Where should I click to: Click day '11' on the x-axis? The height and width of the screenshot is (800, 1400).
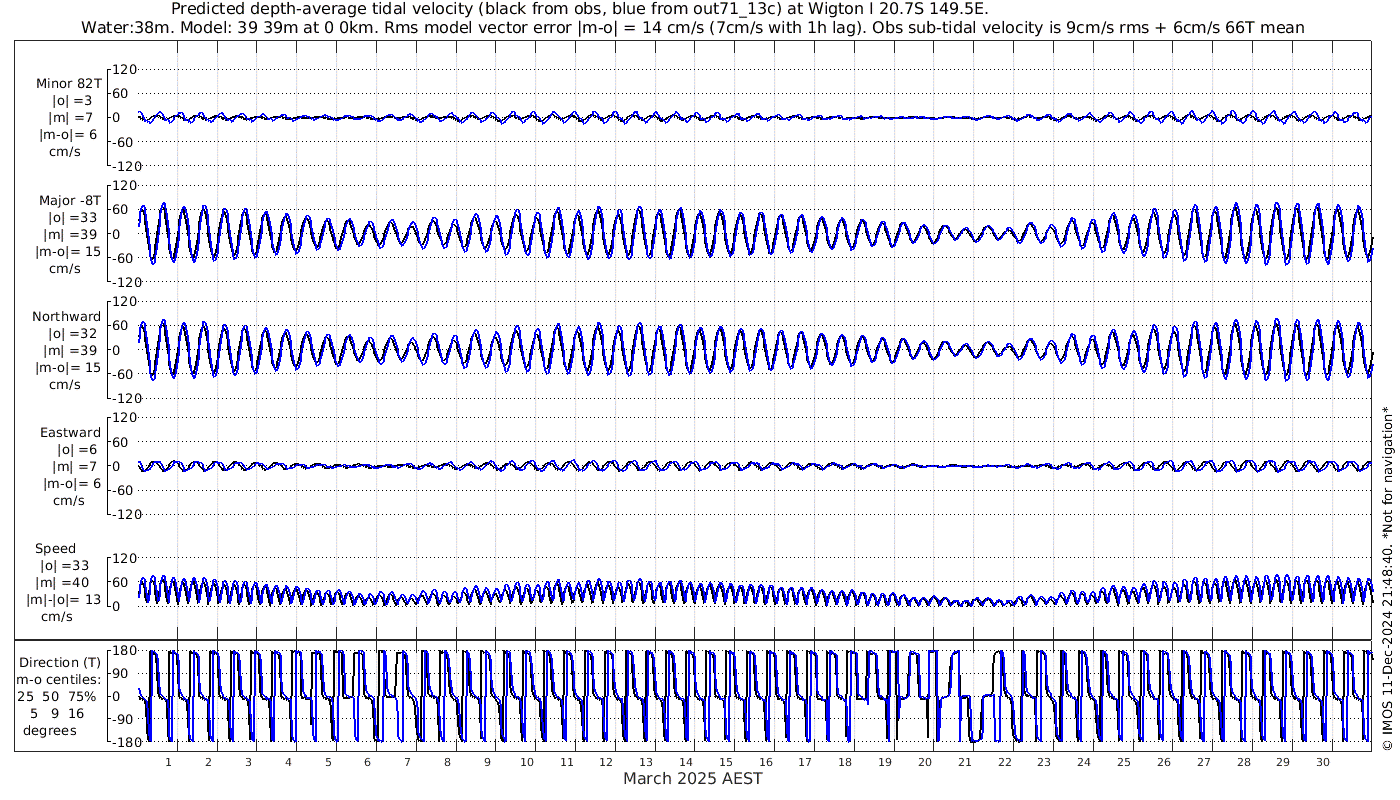[x=566, y=762]
